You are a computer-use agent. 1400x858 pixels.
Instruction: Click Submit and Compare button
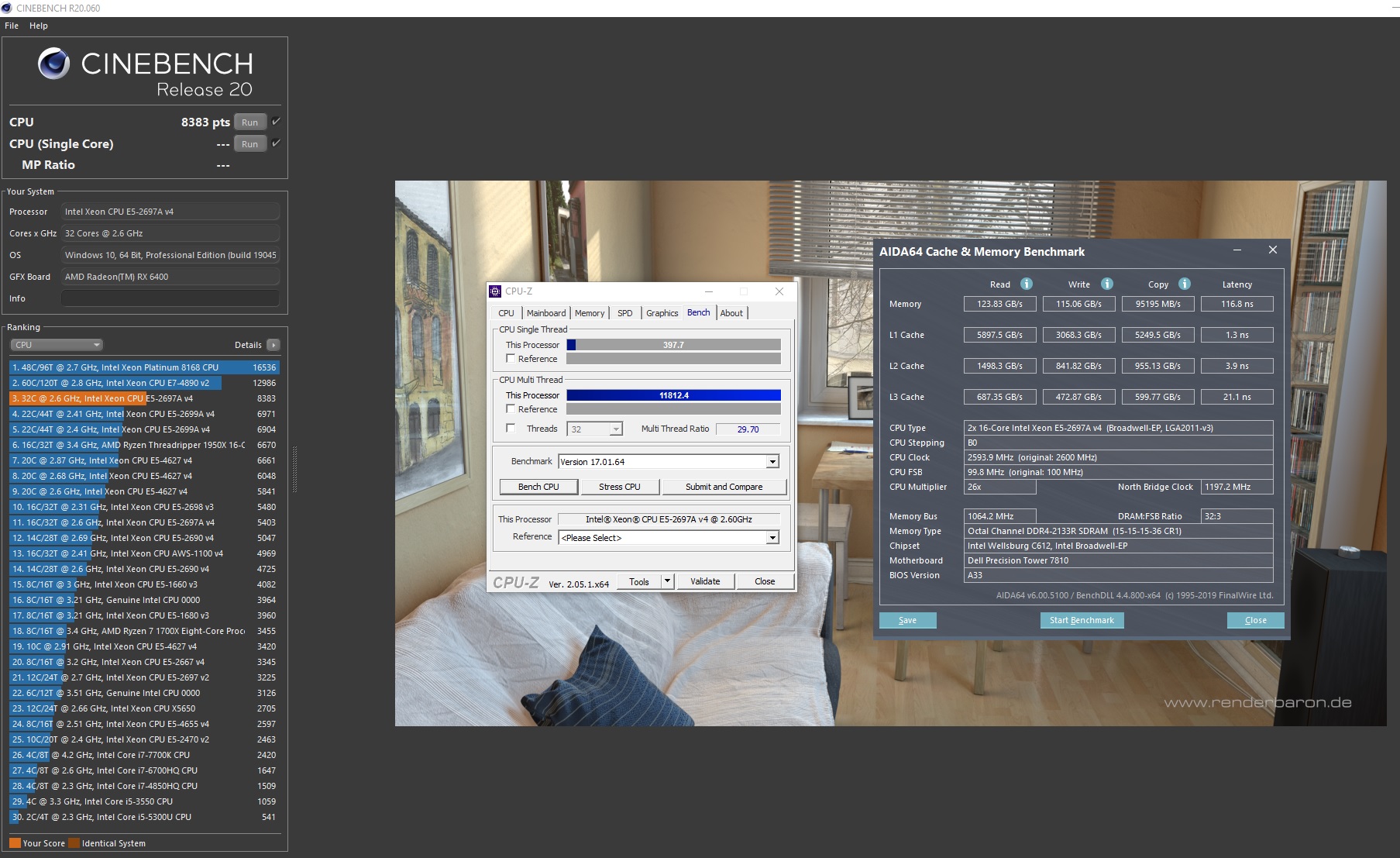pyautogui.click(x=724, y=487)
